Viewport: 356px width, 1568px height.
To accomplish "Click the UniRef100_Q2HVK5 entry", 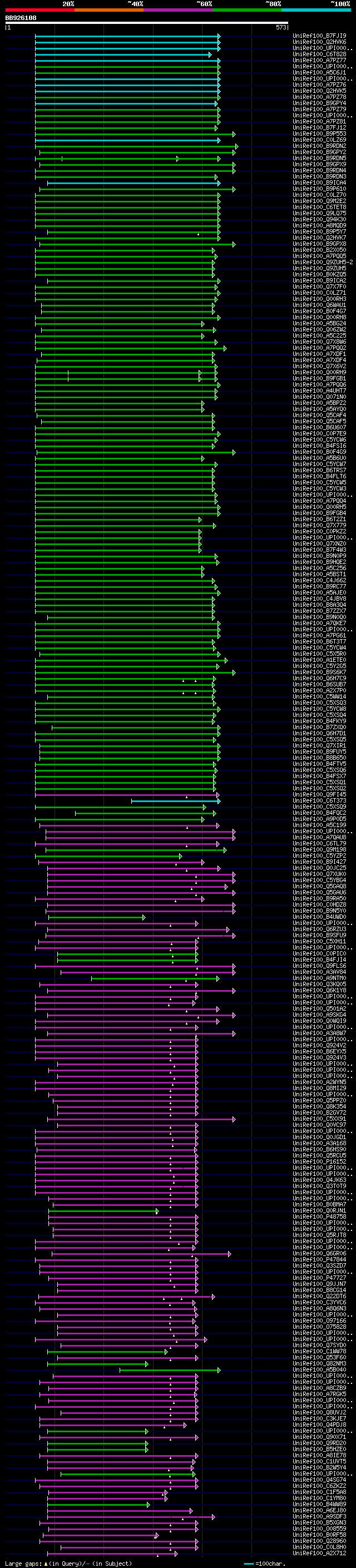I will click(319, 91).
